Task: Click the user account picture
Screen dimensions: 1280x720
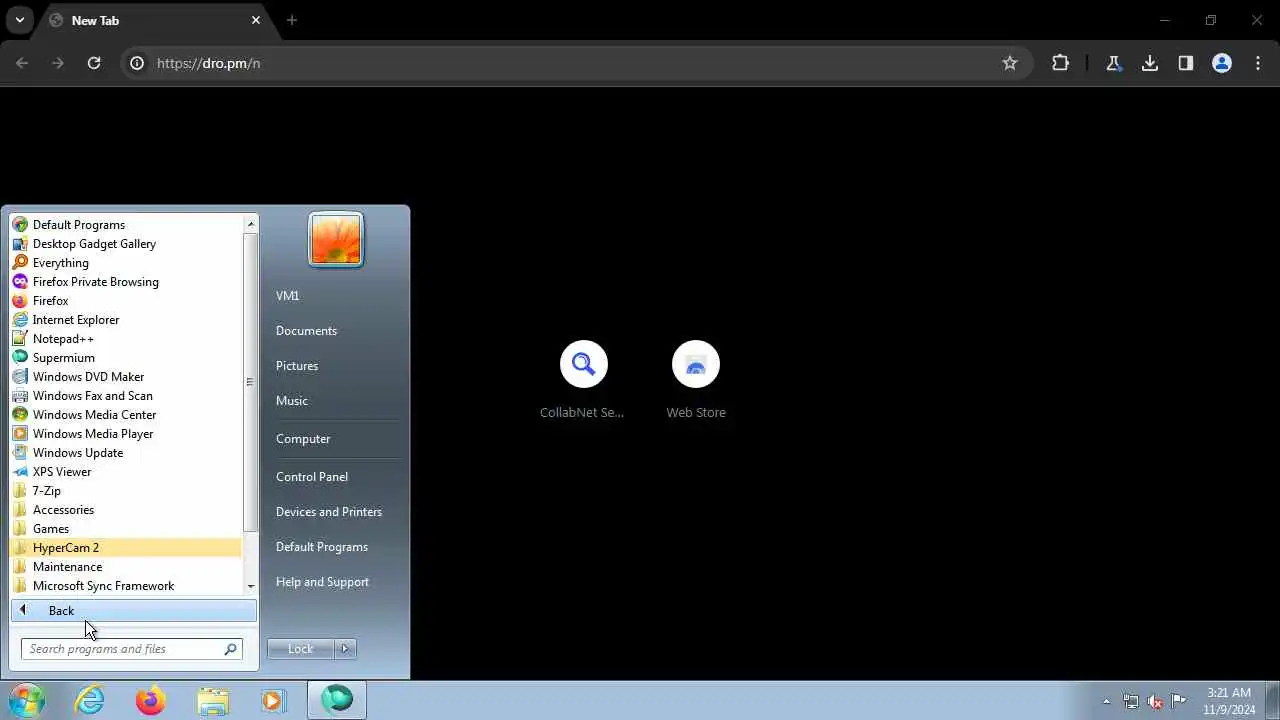Action: point(336,240)
